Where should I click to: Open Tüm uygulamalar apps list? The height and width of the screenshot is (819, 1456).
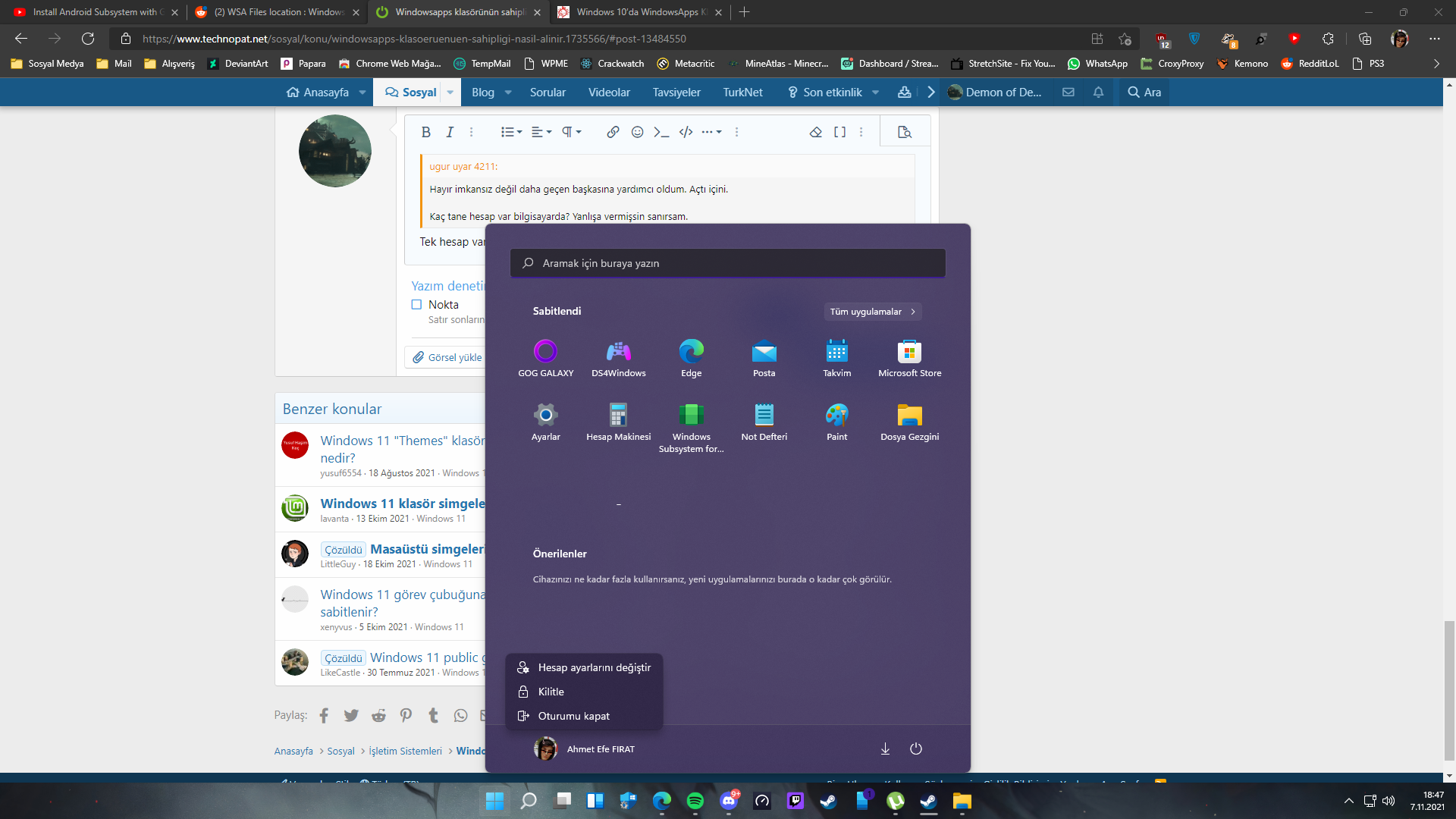click(x=872, y=312)
